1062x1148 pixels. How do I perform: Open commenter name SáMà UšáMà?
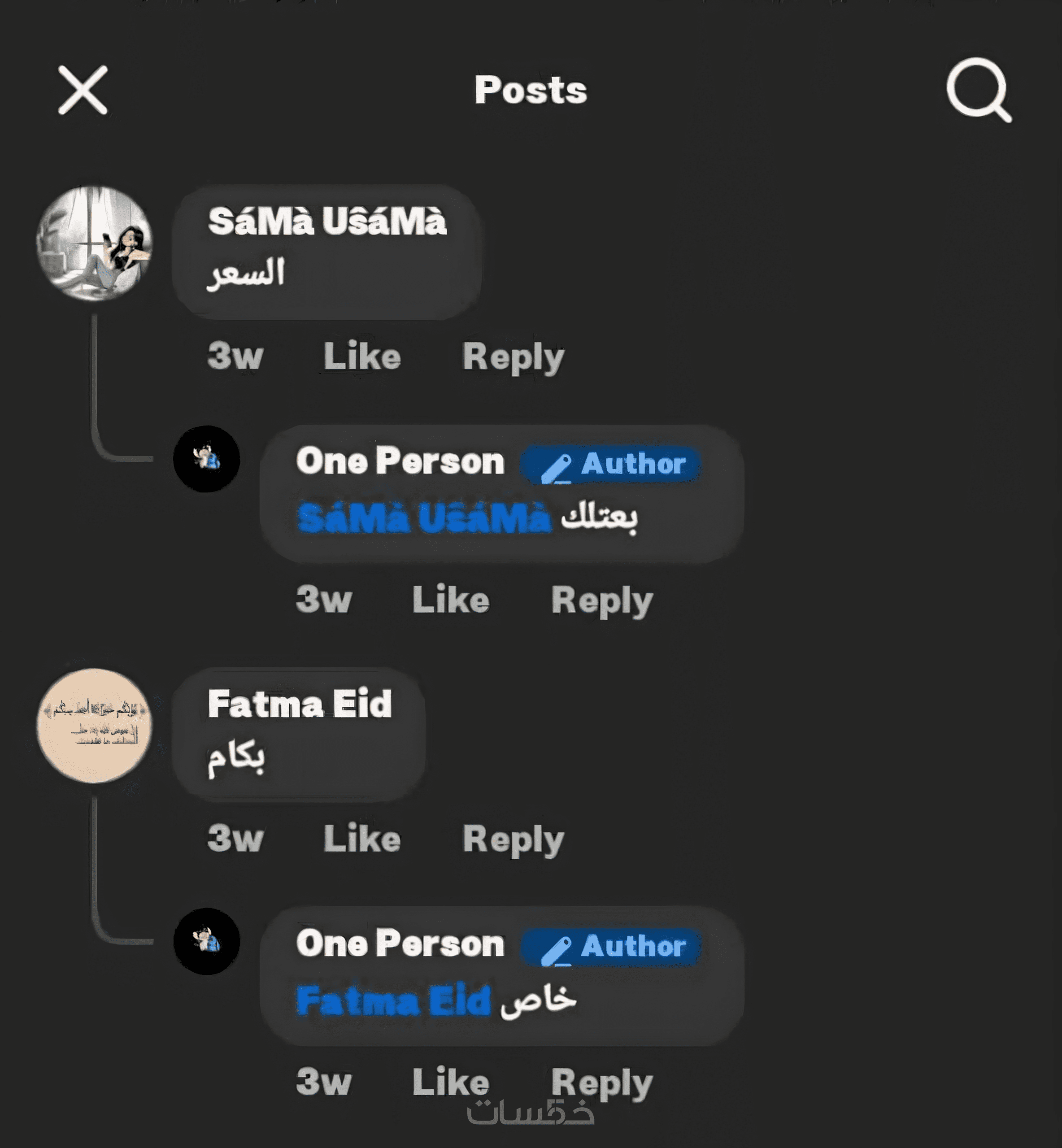327,221
